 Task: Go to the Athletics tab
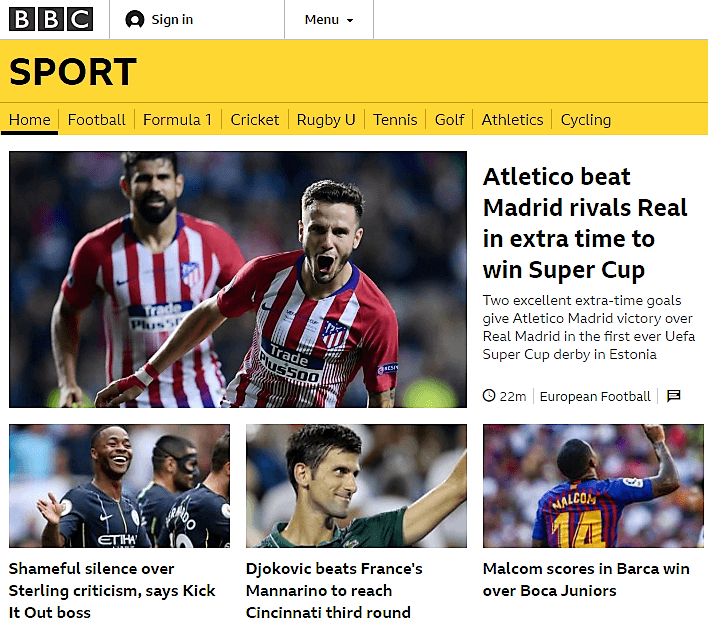coord(512,120)
